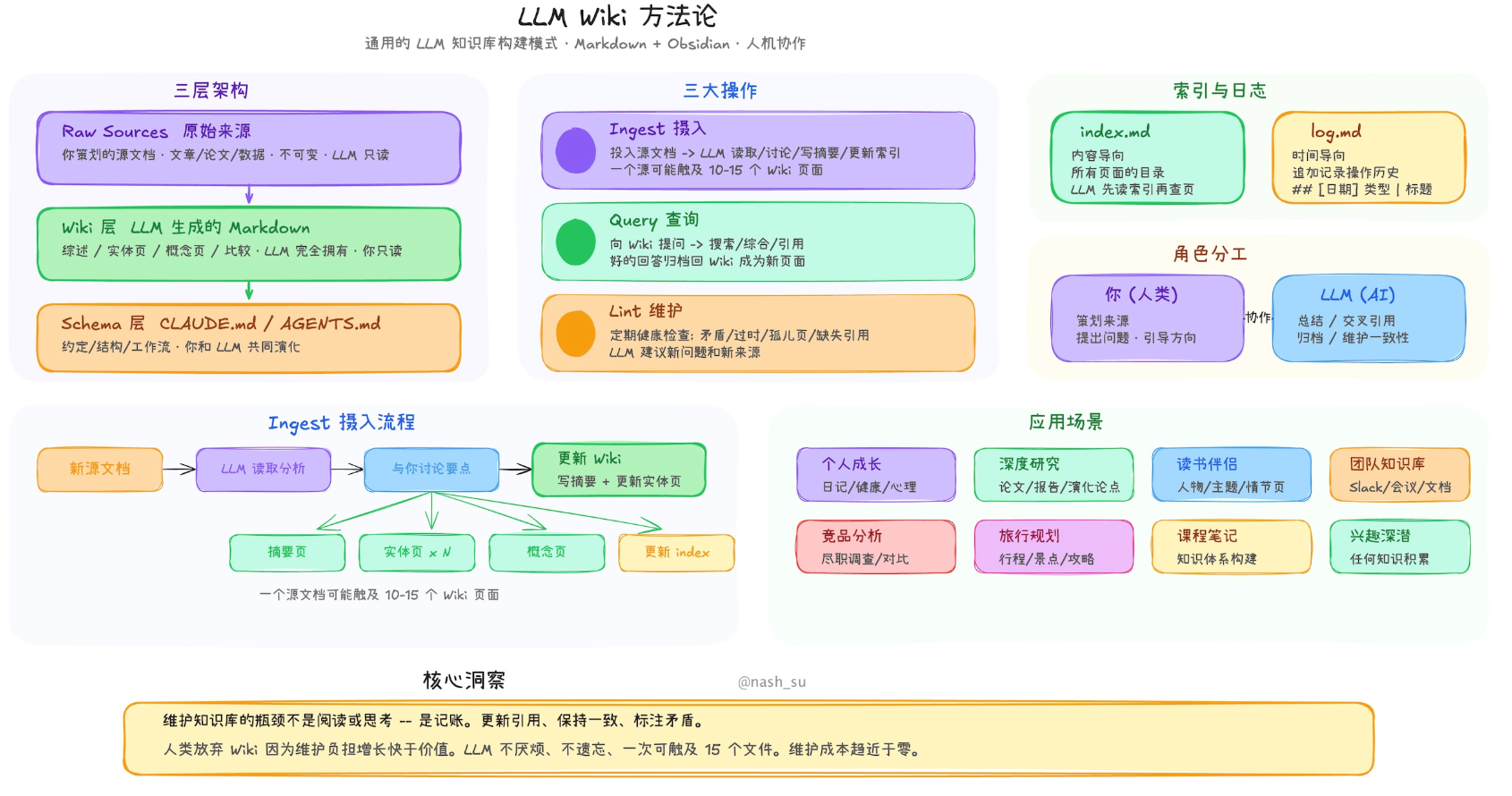Click the orange circle beside Lint 维护
Image resolution: width=1512 pixels, height=796 pixels.
(575, 333)
